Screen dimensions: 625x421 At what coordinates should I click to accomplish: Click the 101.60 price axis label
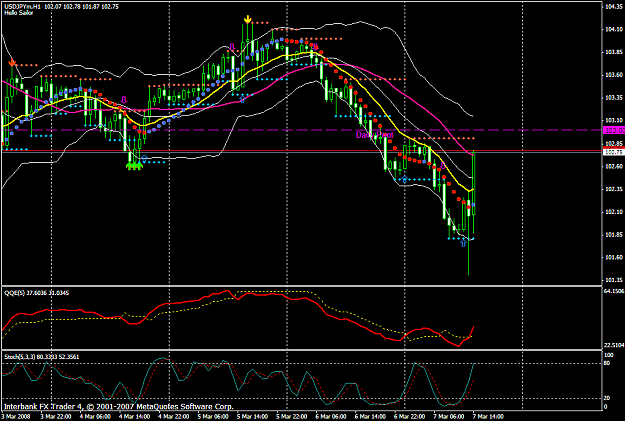coord(614,257)
